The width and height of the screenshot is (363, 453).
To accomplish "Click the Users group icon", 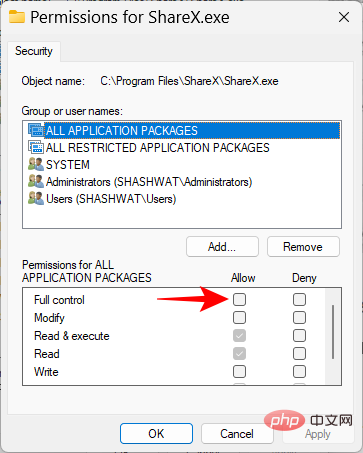I will (x=36, y=198).
